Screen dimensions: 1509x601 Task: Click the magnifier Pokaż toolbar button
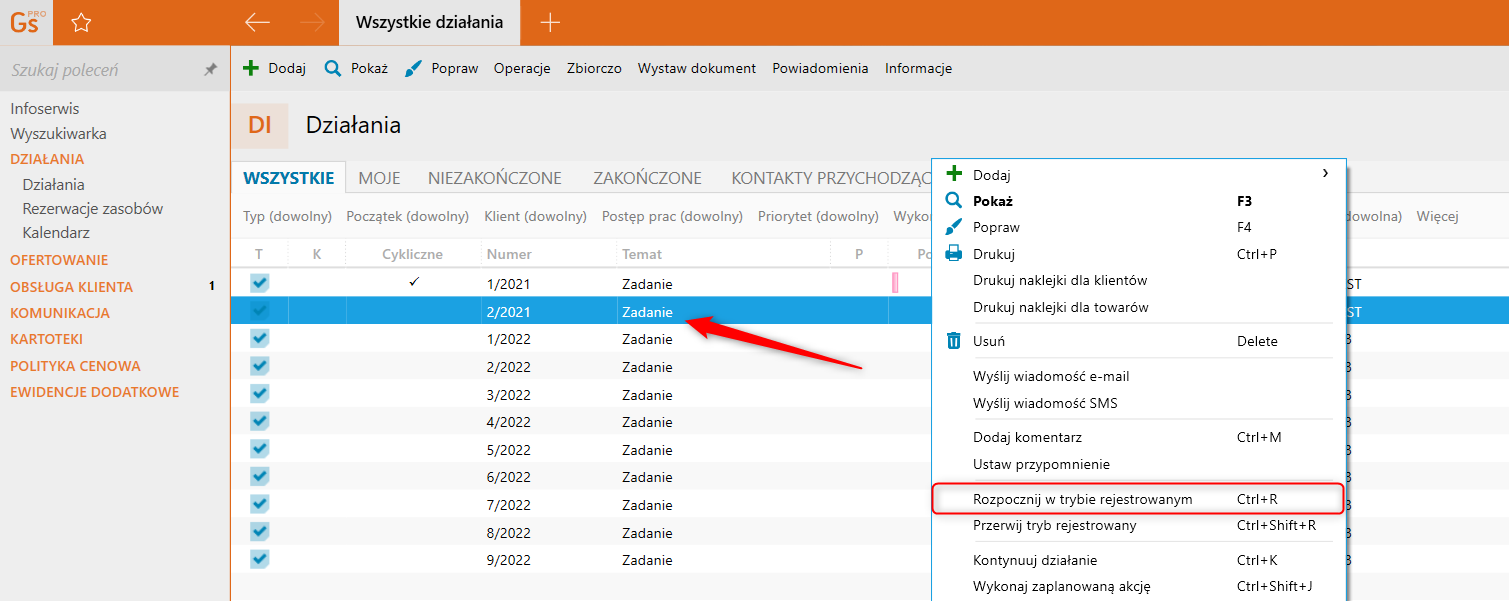[355, 68]
